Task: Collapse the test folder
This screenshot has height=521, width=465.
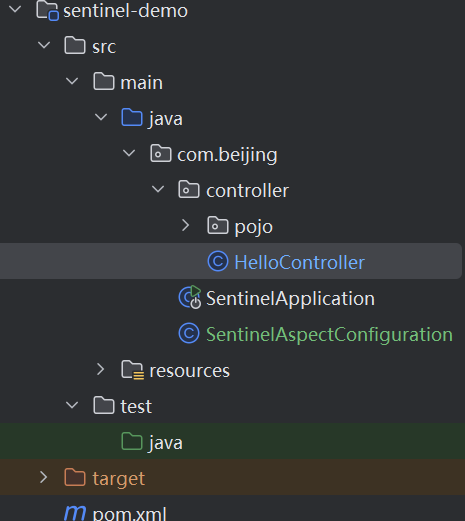Action: pos(72,405)
